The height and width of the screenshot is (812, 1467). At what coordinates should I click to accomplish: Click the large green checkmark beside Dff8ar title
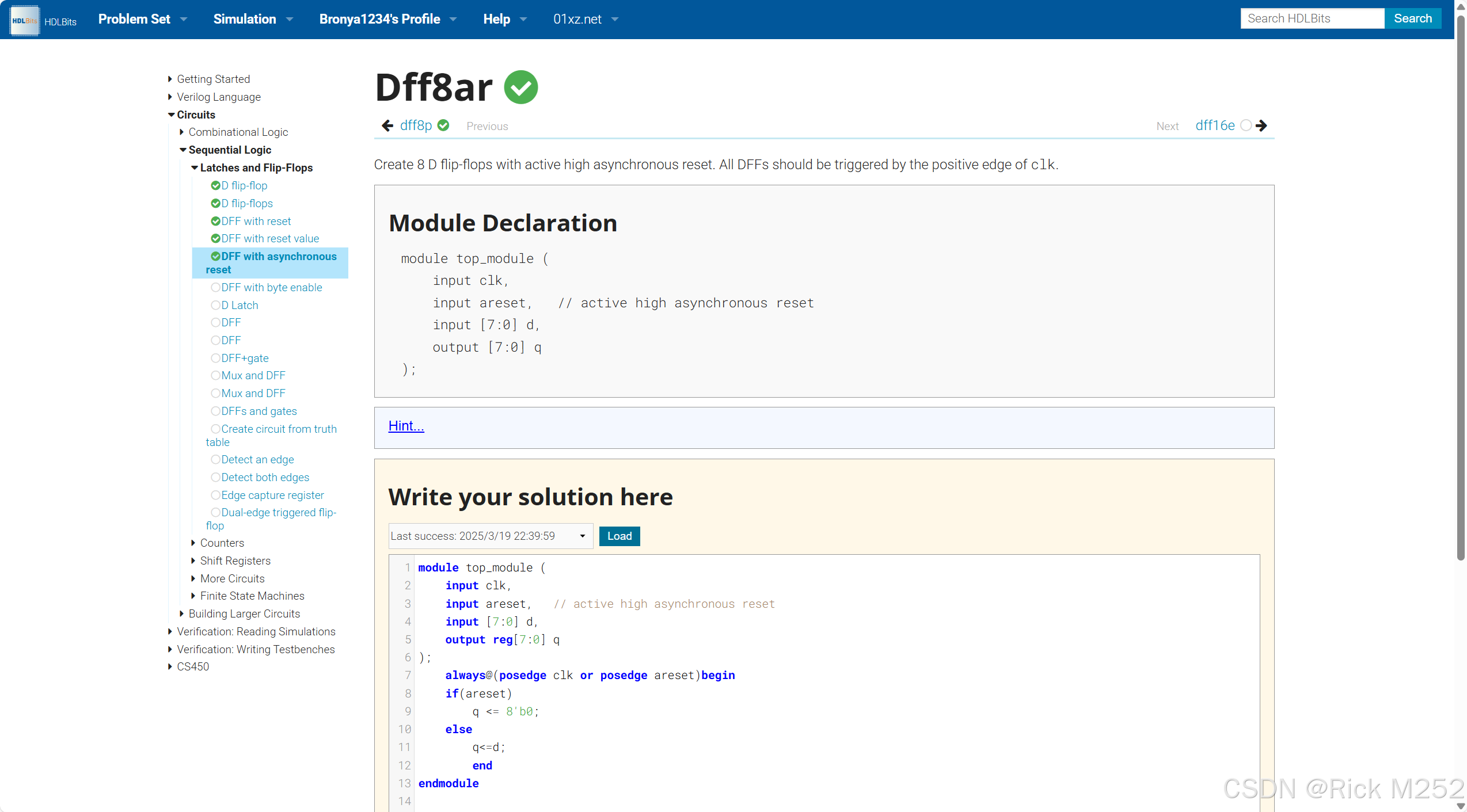pos(520,87)
